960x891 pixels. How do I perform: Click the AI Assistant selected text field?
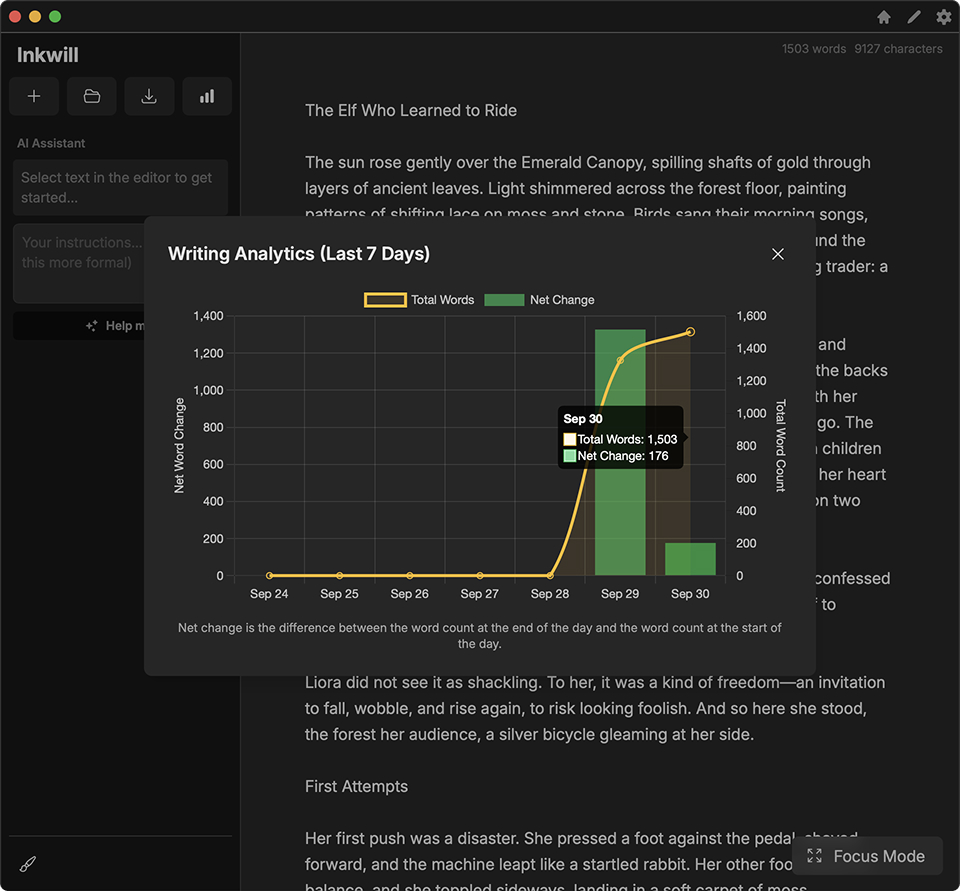click(120, 187)
